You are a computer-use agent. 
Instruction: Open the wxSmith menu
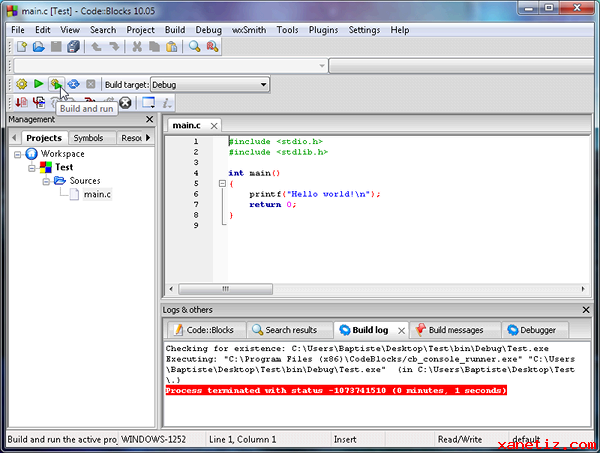pos(249,30)
